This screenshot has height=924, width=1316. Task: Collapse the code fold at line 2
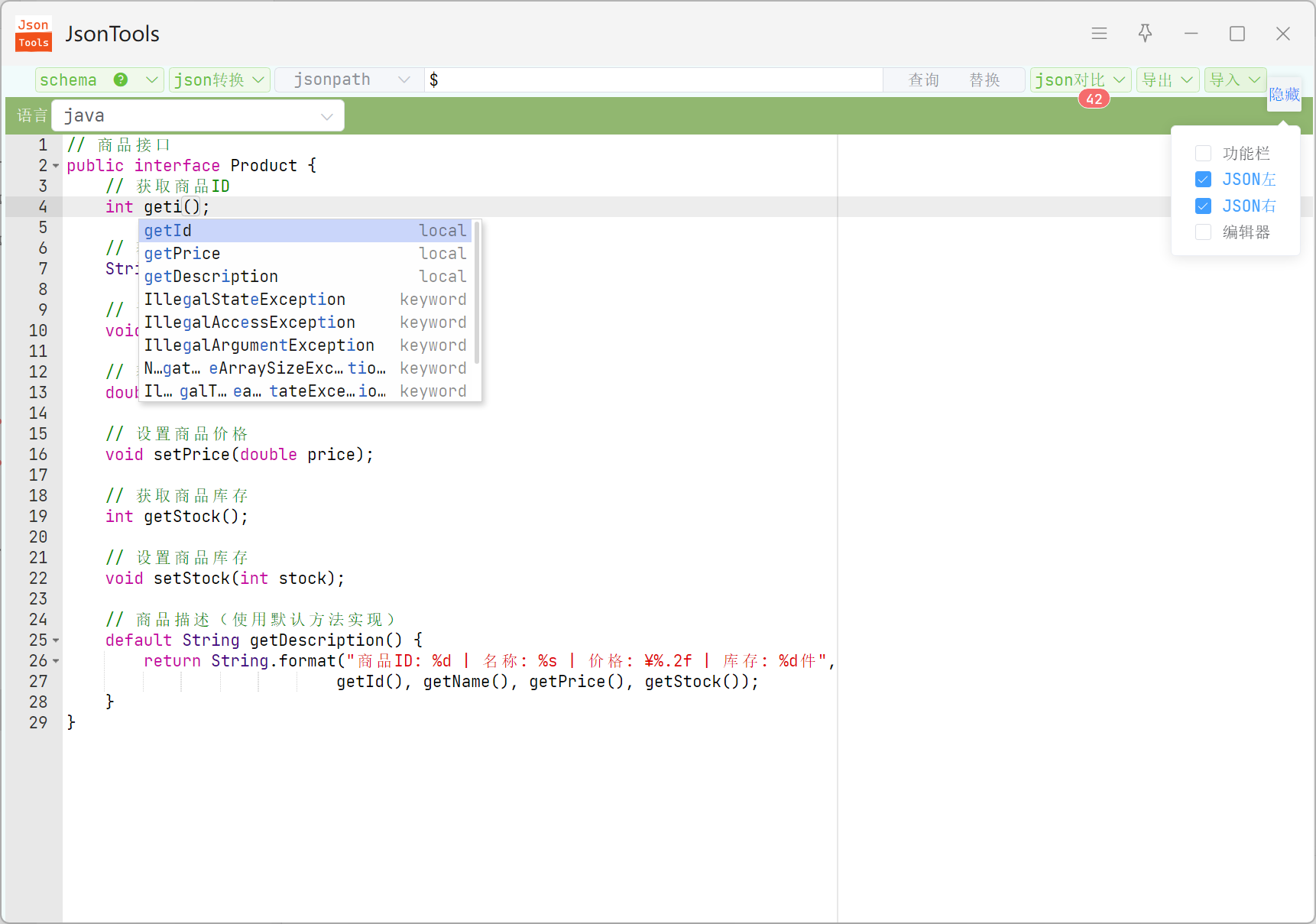[56, 166]
